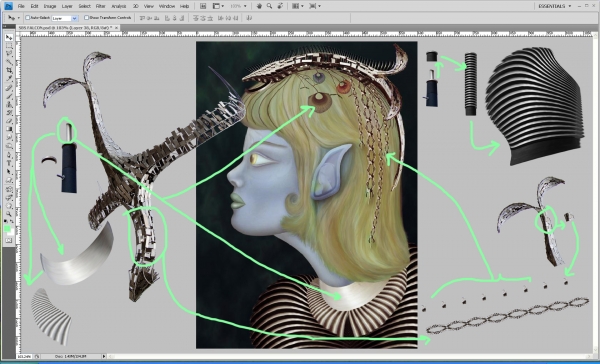Open the Select menu

tap(85, 6)
